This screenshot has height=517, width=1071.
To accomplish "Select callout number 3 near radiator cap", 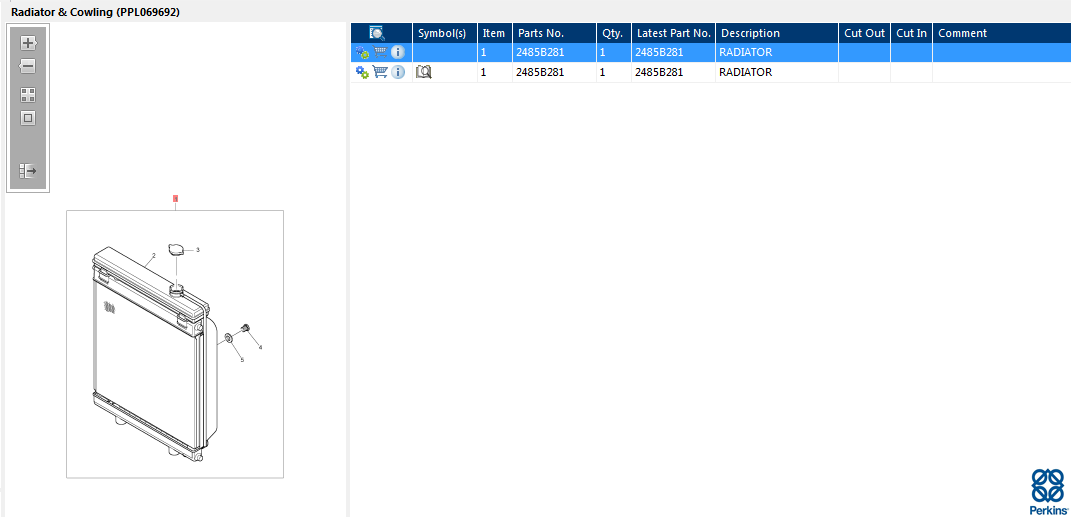I will (198, 250).
